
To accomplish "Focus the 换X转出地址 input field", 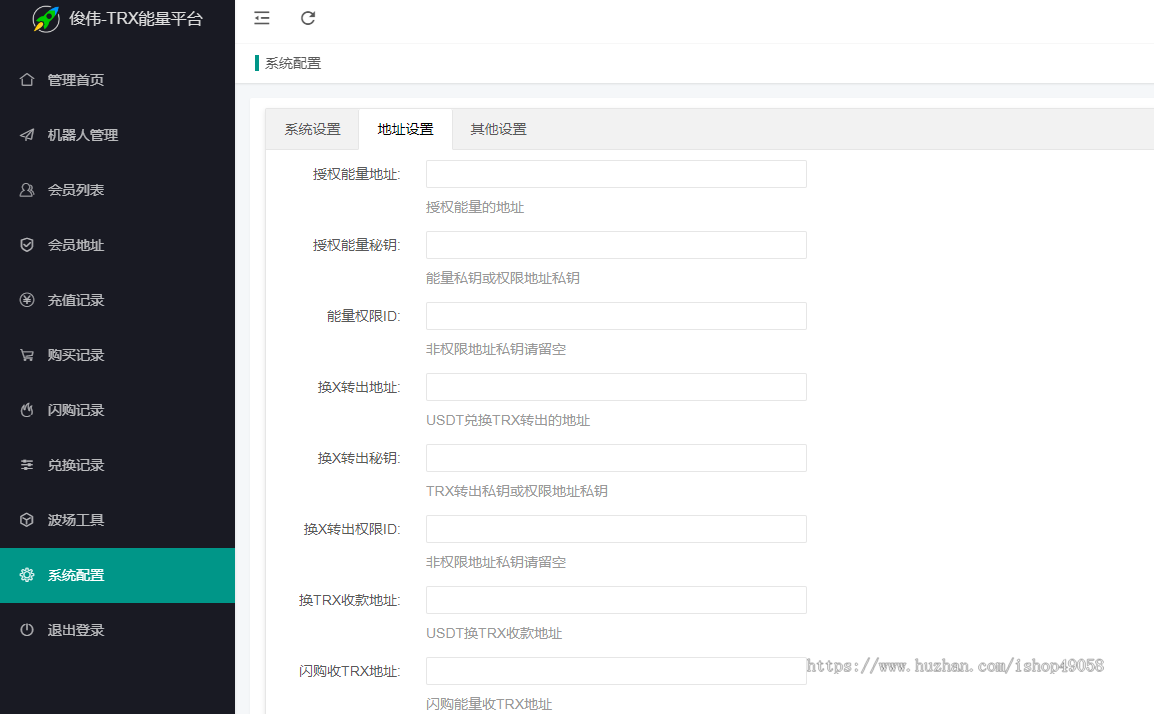I will pos(616,387).
